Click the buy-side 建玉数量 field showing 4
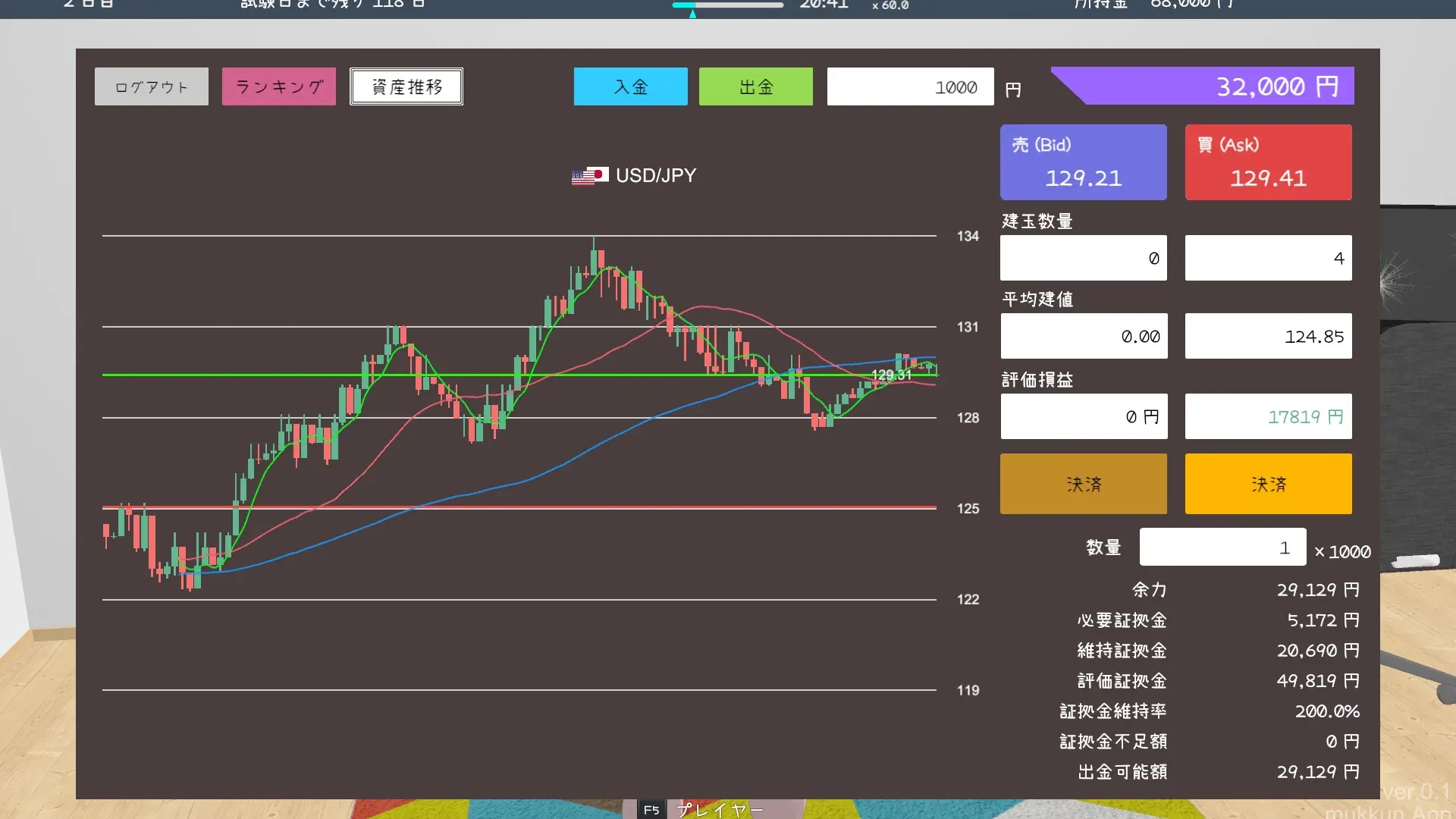1456x819 pixels. click(x=1268, y=259)
